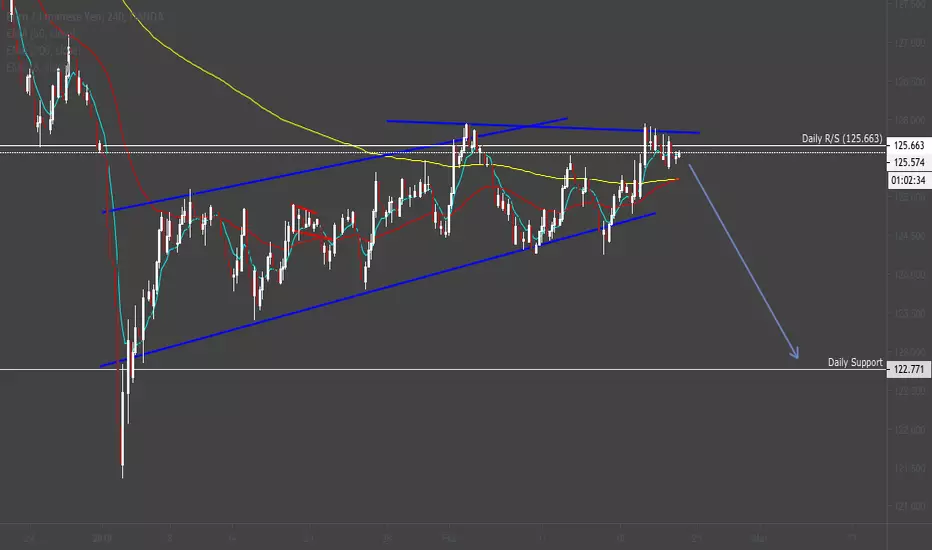The image size is (932, 550).
Task: Click the Feb label on time axis
Action: point(449,539)
